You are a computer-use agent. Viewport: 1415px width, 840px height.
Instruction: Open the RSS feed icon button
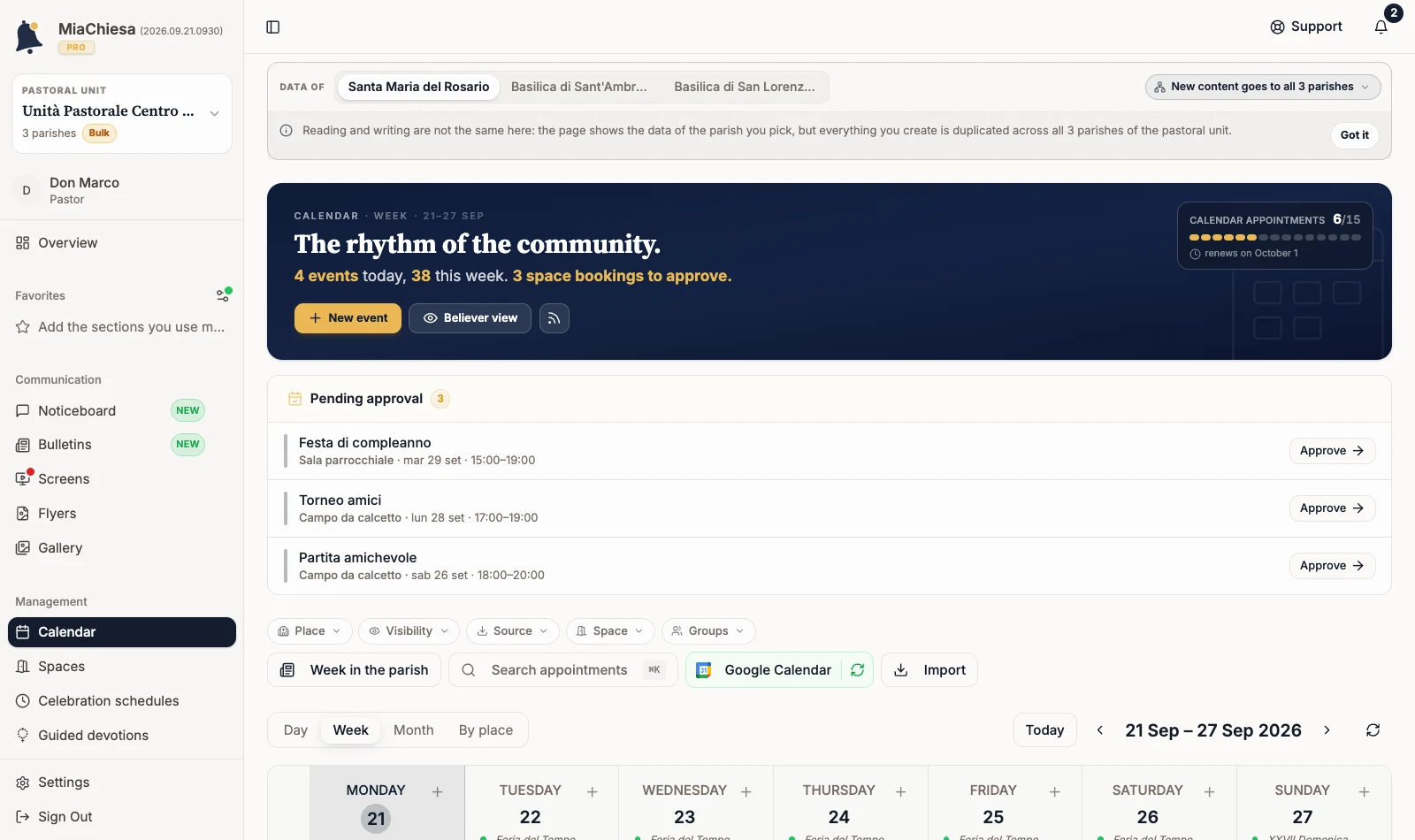[555, 318]
